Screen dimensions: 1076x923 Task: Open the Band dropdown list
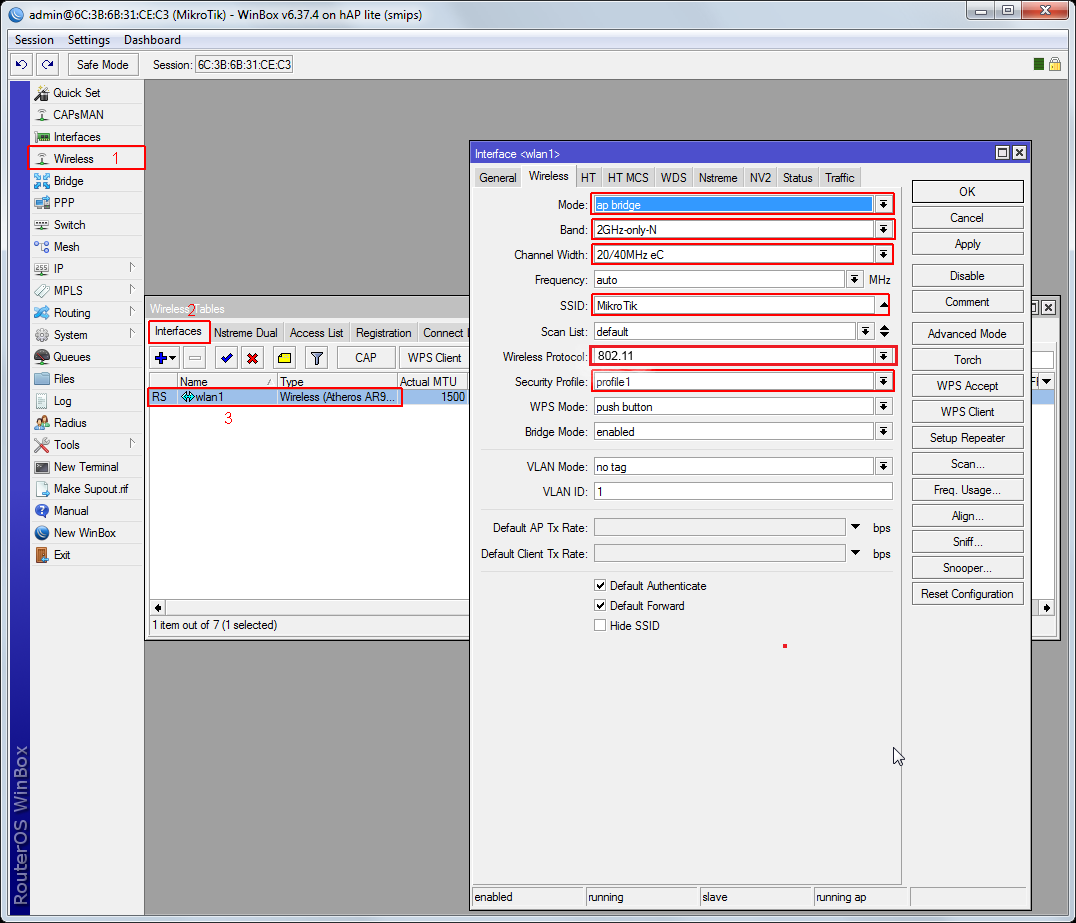[883, 229]
